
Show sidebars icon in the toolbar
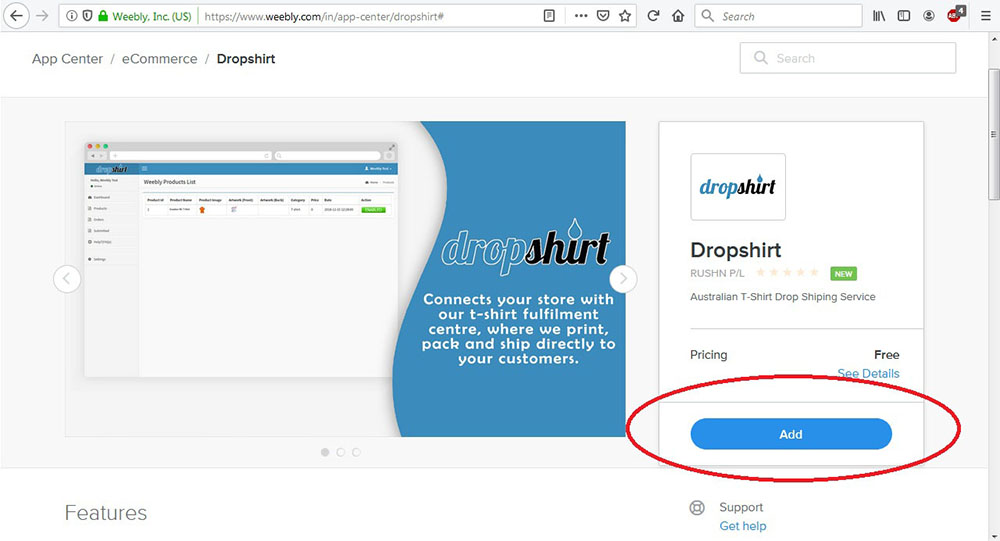click(x=904, y=16)
